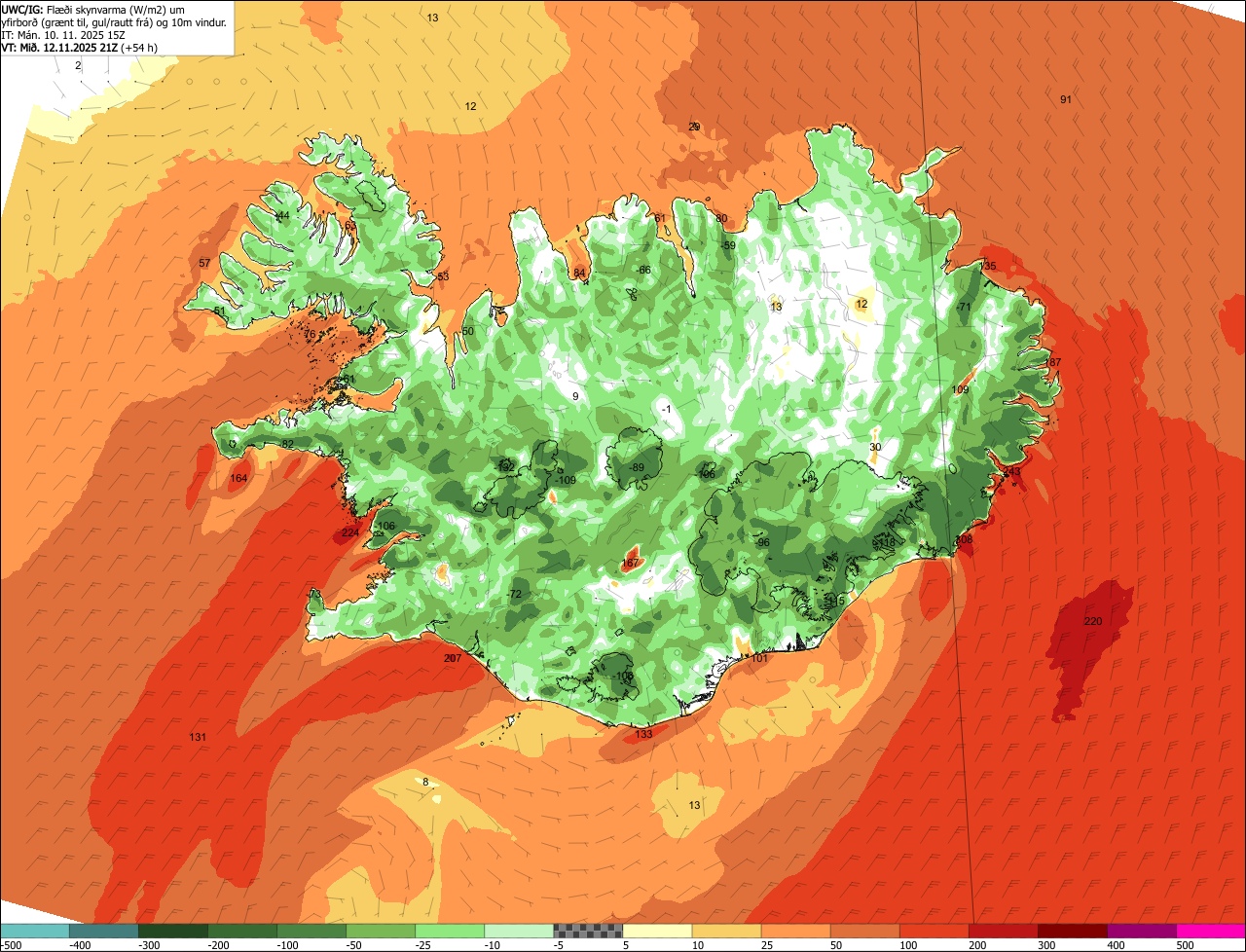Click the 'IT: Mán. 10. 11. 2025 15Z' line
The width and height of the screenshot is (1246, 952).
(62, 34)
